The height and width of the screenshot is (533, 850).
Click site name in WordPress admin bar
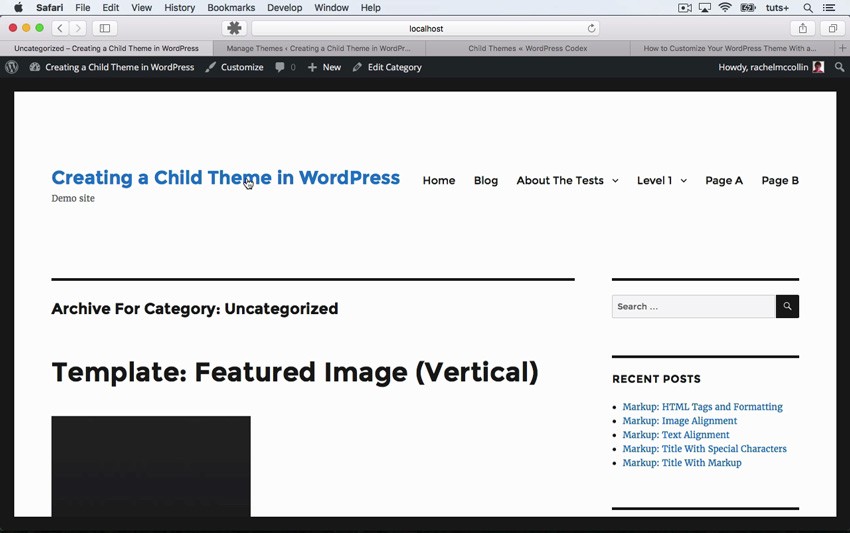(x=119, y=67)
